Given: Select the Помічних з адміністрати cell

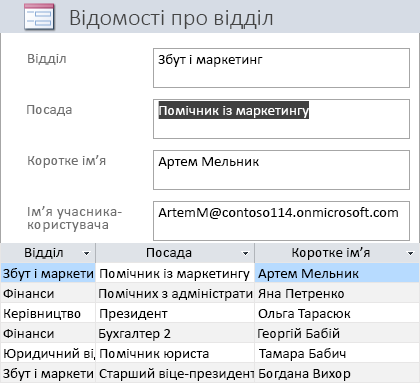Looking at the screenshot, I should point(175,294).
